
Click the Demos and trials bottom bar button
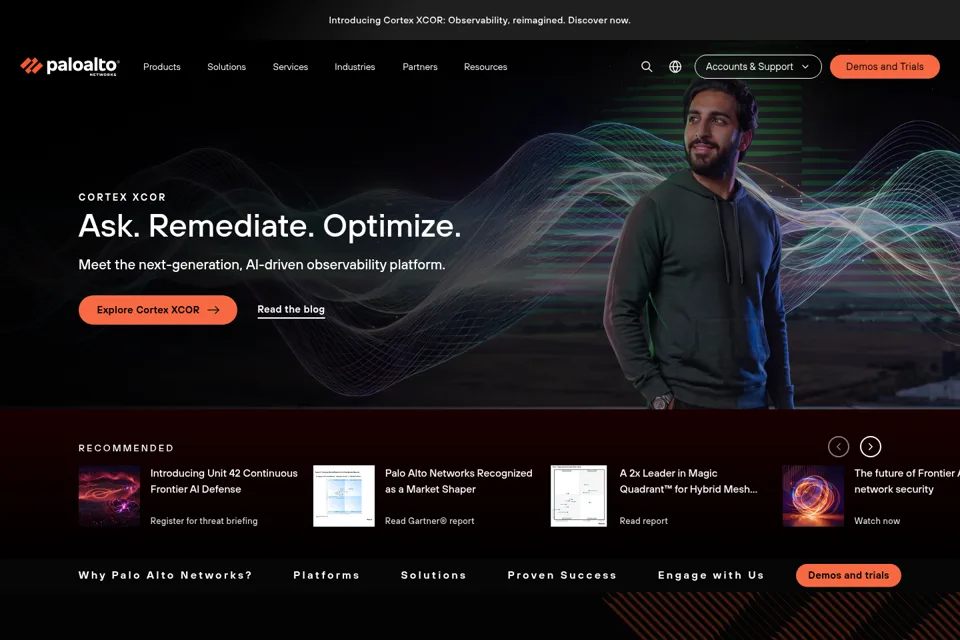point(848,575)
